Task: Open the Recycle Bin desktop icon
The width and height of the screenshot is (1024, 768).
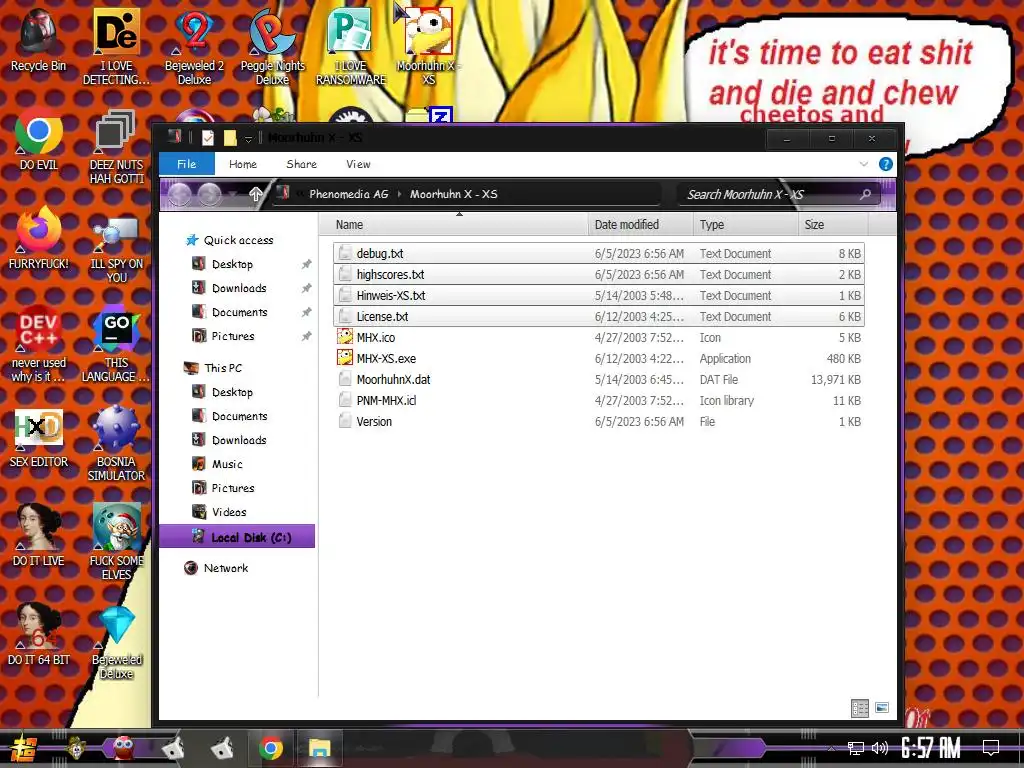Action: click(38, 40)
